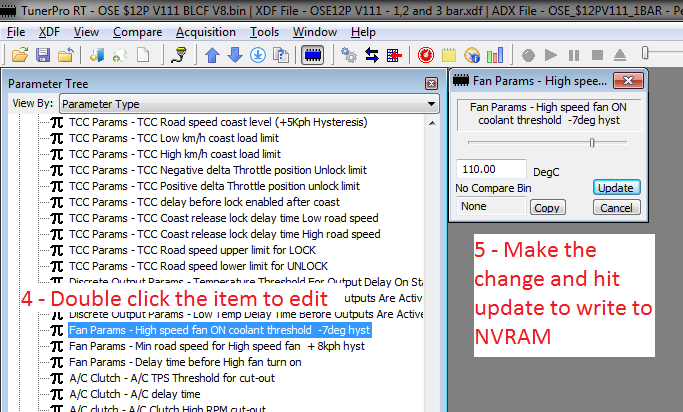Viewport: 683px width, 412px height.
Task: Select TCC Negative delta Throttle position Unlock limit
Action: pos(218,170)
